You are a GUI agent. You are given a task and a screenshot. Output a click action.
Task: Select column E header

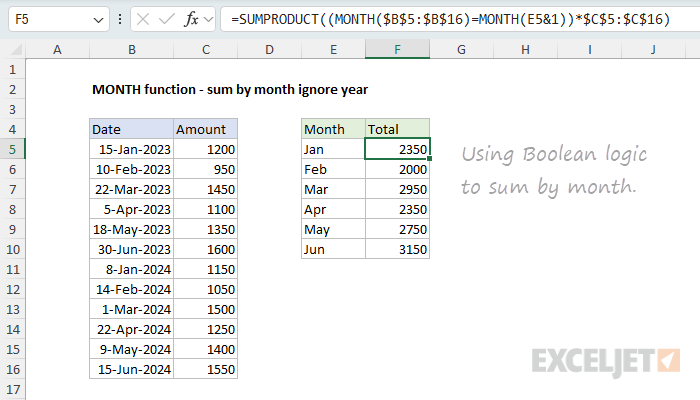coord(333,50)
